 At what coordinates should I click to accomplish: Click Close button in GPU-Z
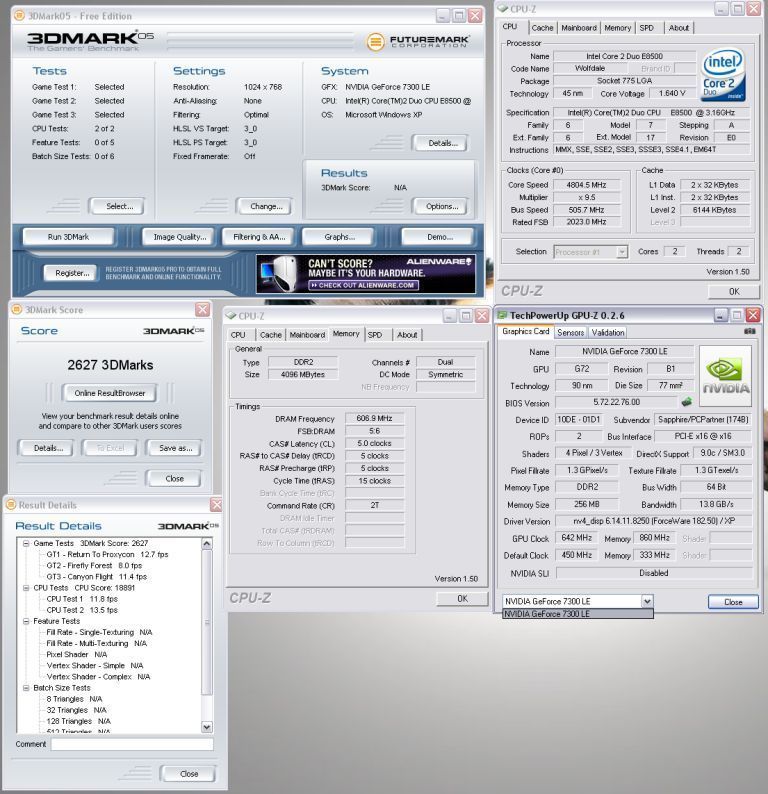pos(733,602)
